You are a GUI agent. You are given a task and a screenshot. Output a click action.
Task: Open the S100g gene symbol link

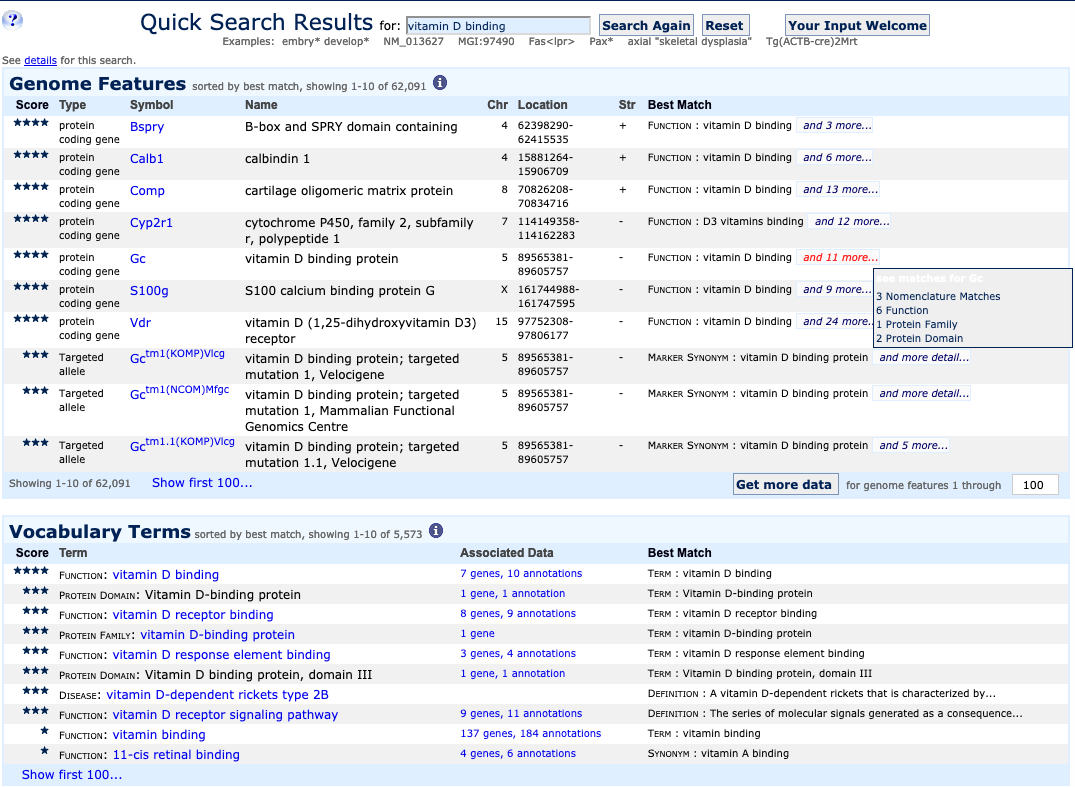pos(149,291)
